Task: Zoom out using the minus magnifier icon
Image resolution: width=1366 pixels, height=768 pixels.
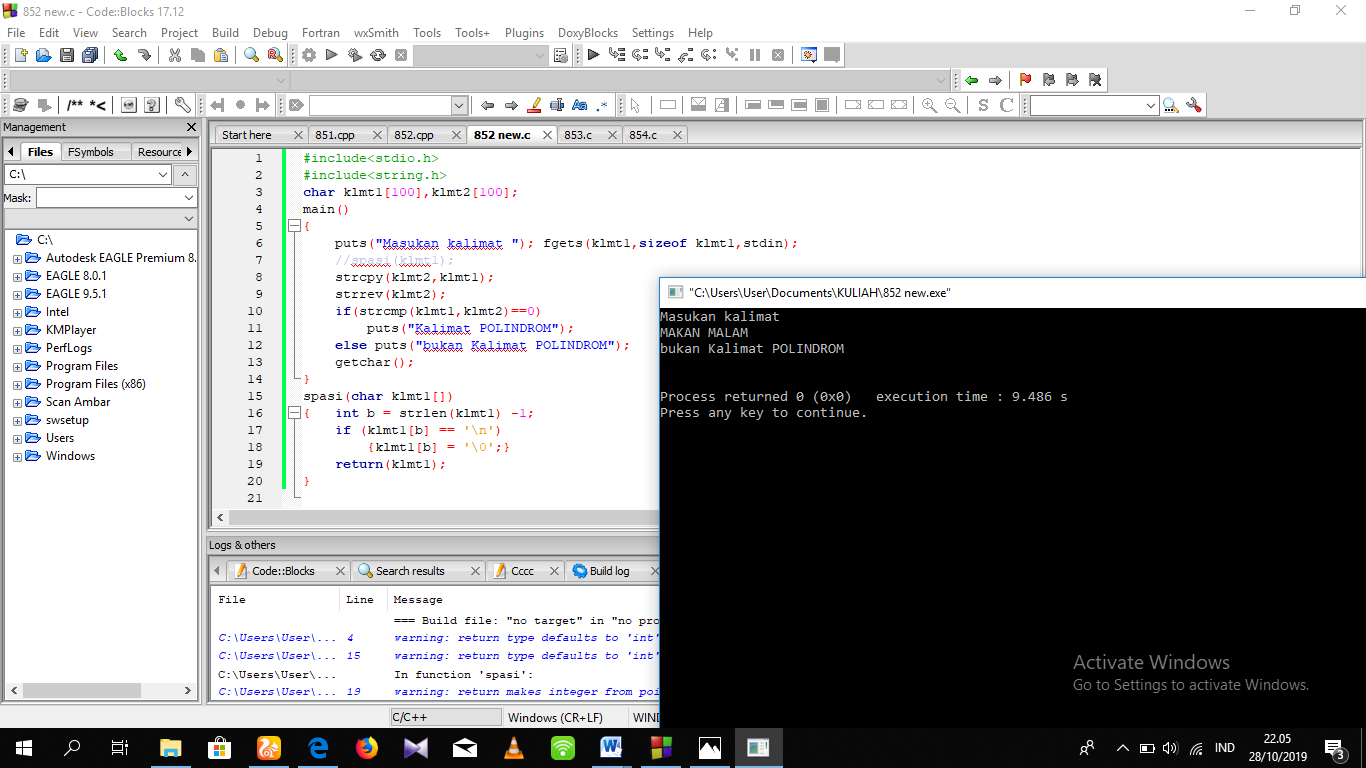Action: [x=953, y=105]
